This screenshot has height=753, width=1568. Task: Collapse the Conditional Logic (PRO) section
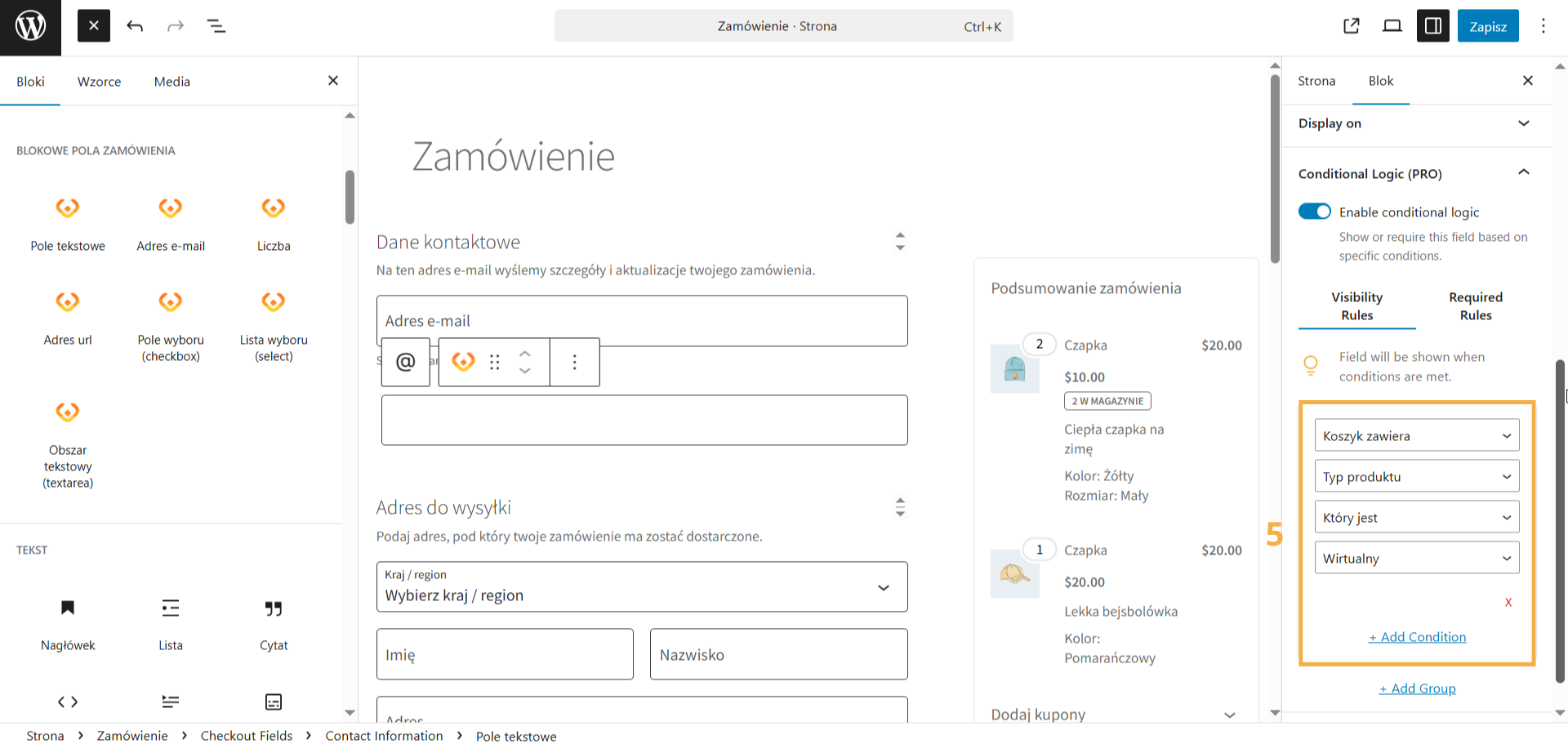click(1524, 172)
